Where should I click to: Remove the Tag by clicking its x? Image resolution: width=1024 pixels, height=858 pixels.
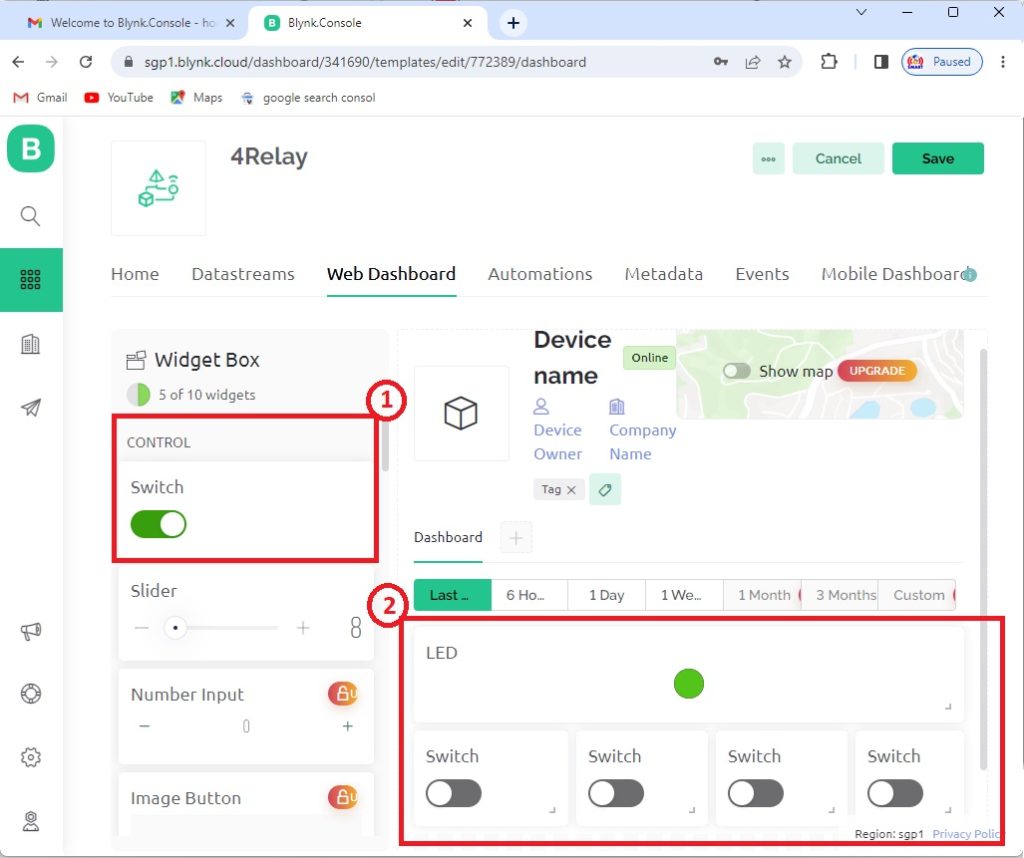click(x=571, y=489)
